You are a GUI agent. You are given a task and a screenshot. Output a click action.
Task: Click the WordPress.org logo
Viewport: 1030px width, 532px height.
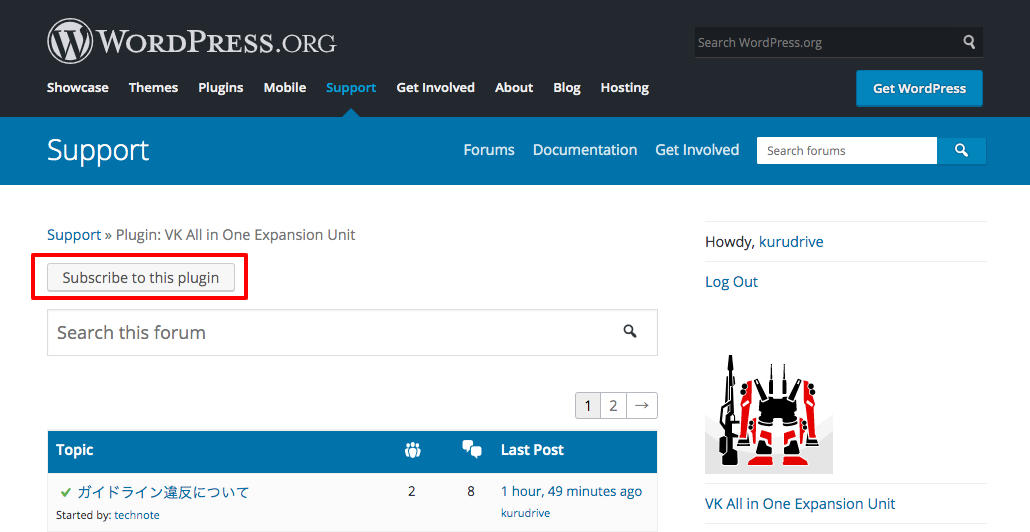click(x=191, y=42)
